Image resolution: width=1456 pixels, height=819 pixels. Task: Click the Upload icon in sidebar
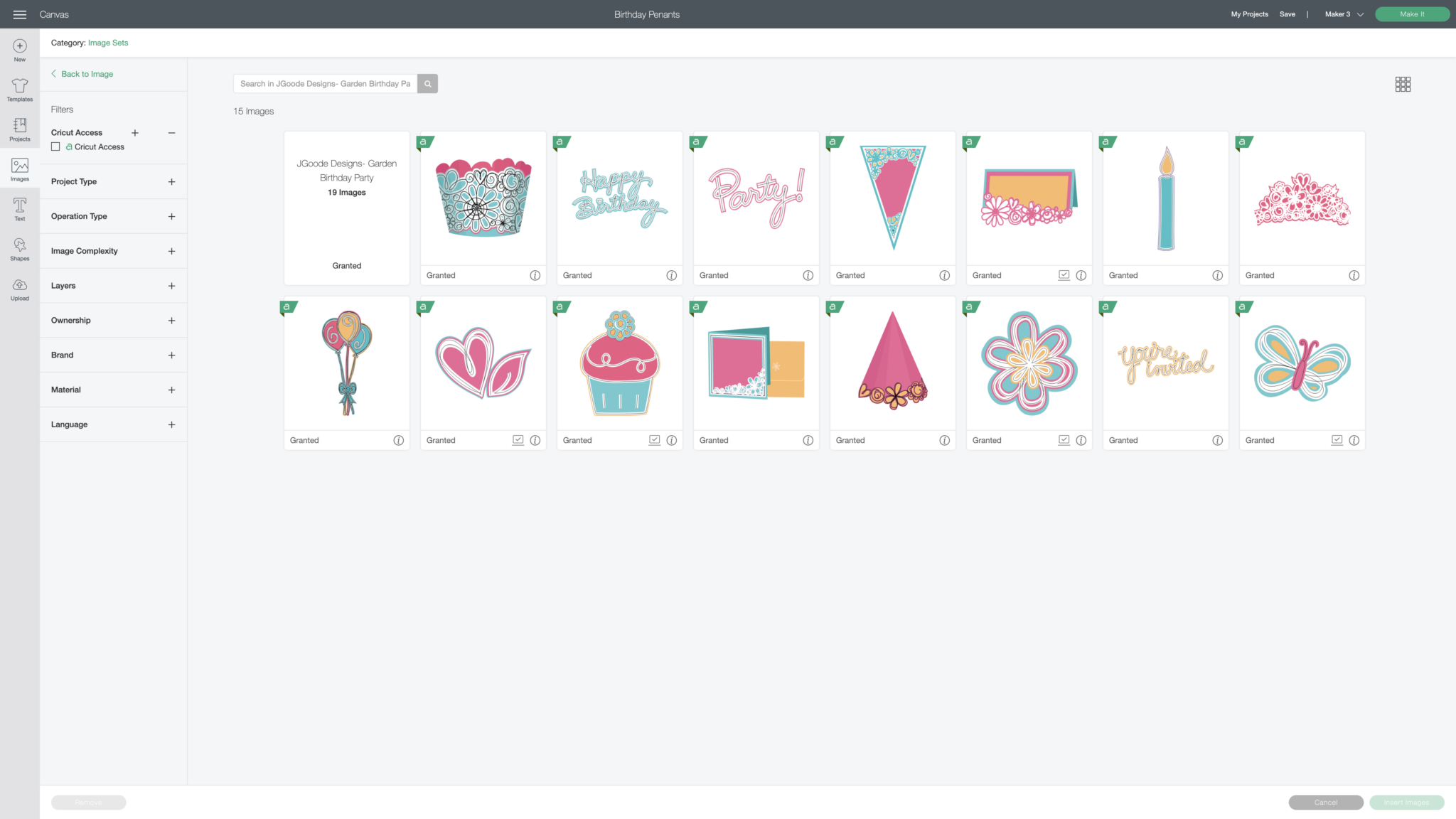[x=20, y=289]
